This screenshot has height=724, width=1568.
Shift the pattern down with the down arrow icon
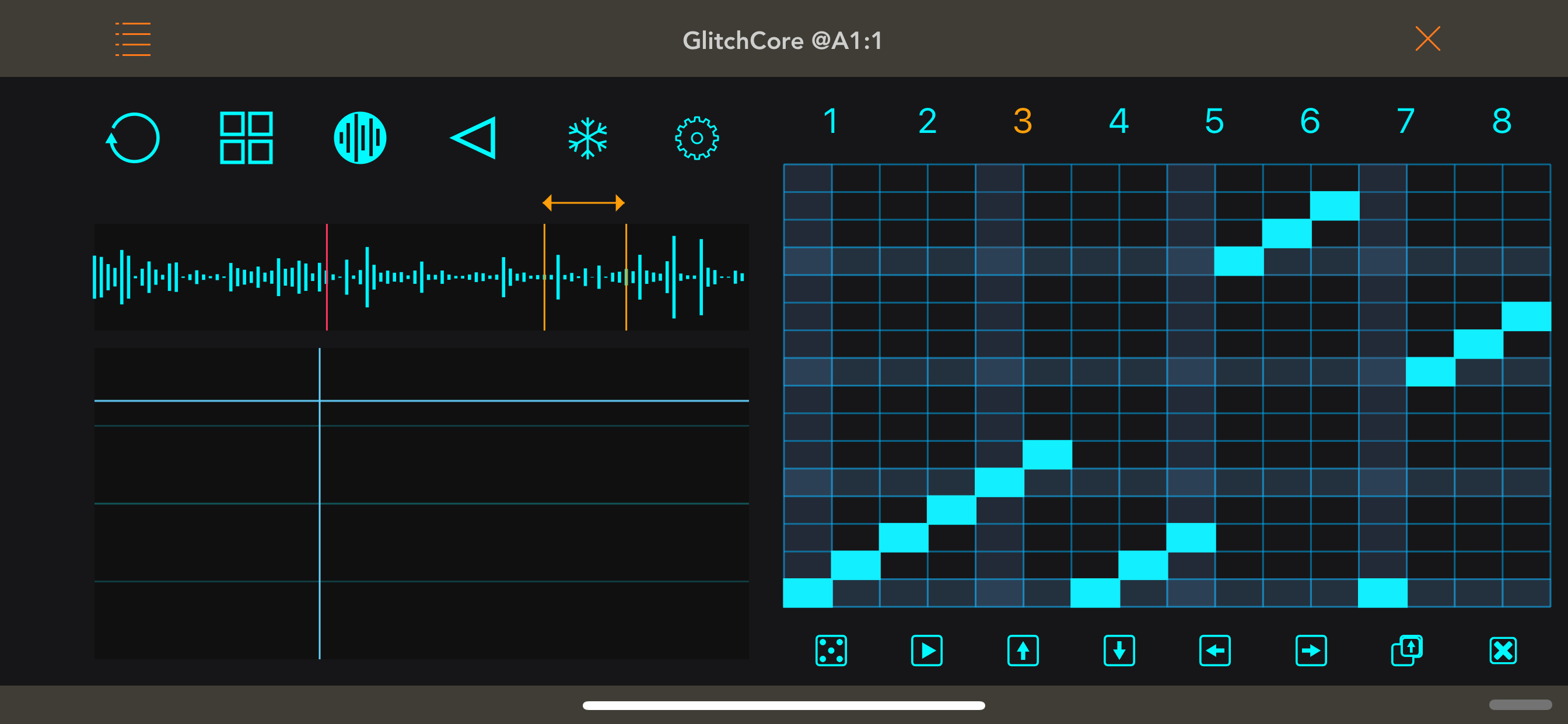click(x=1119, y=651)
